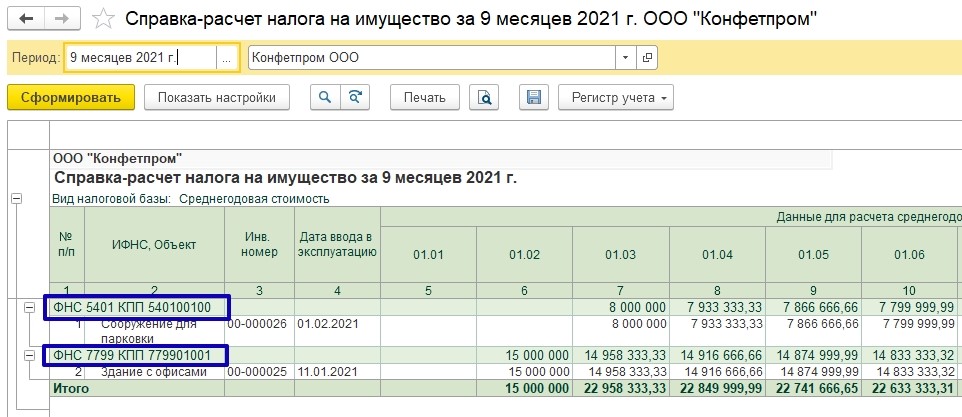This screenshot has width=962, height=417.
Task: Open the organization link icon beside dropdown
Action: pos(647,58)
